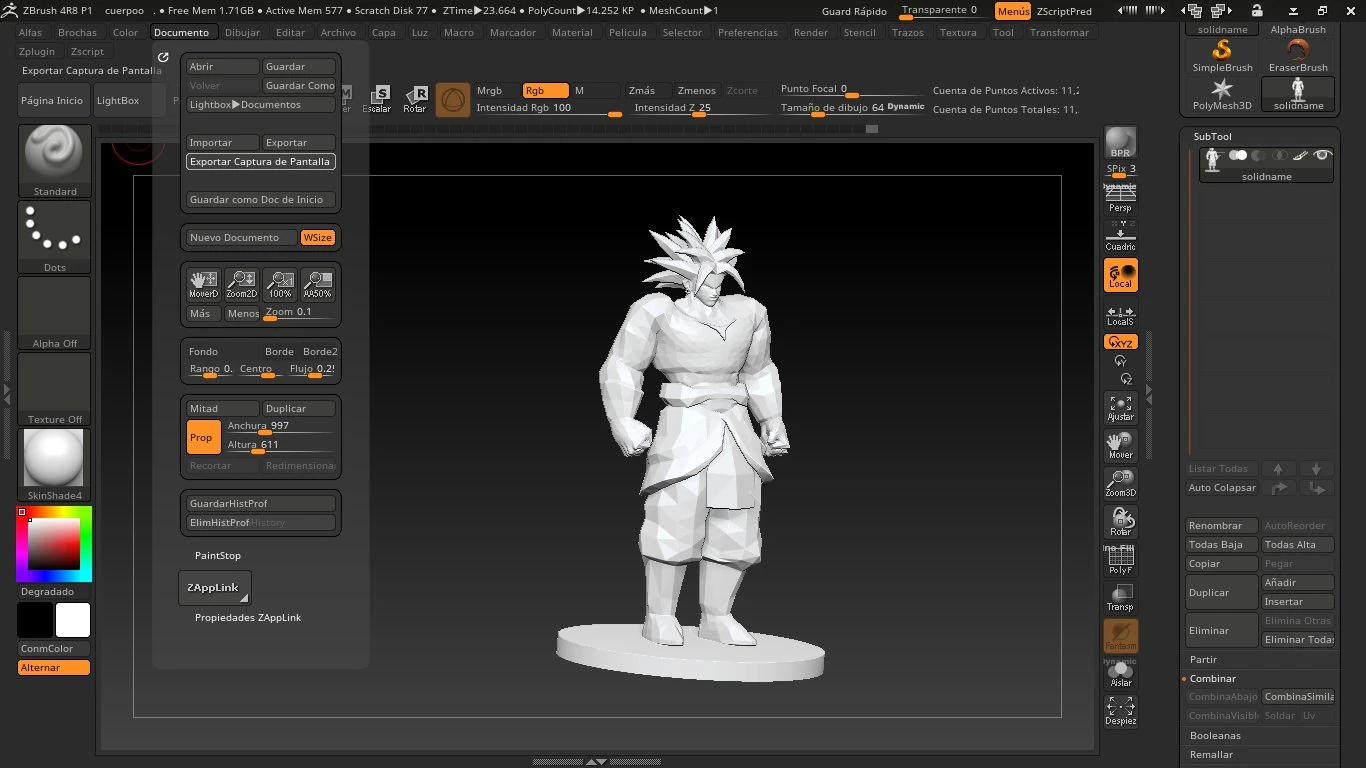This screenshot has height=768, width=1366.
Task: Open the Zplugin menu
Action: coord(37,51)
